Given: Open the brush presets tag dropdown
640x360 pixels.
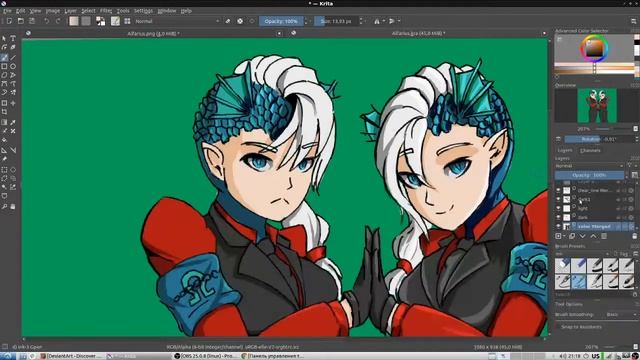Looking at the screenshot, I should (582, 254).
